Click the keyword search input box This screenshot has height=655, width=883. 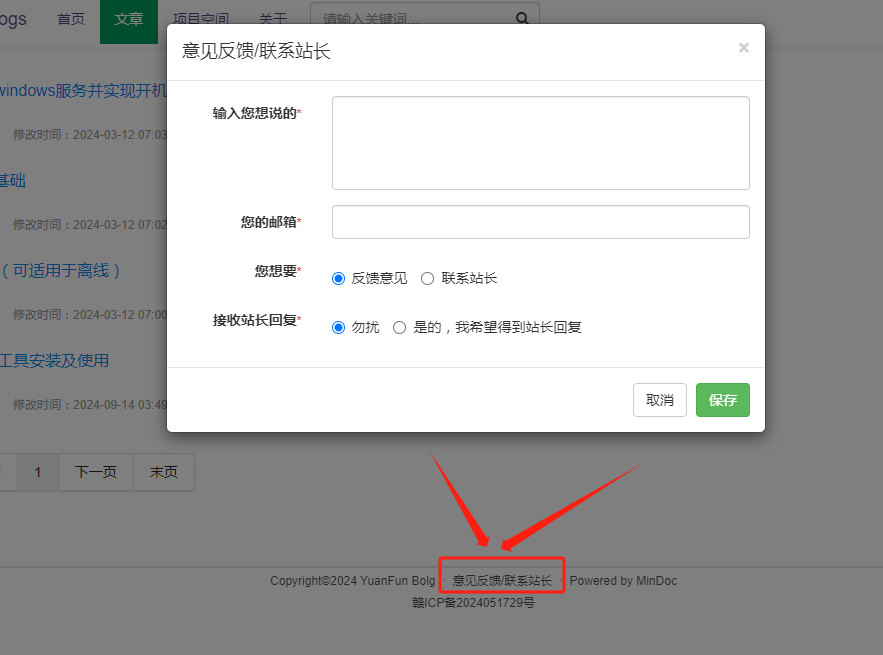pos(410,18)
